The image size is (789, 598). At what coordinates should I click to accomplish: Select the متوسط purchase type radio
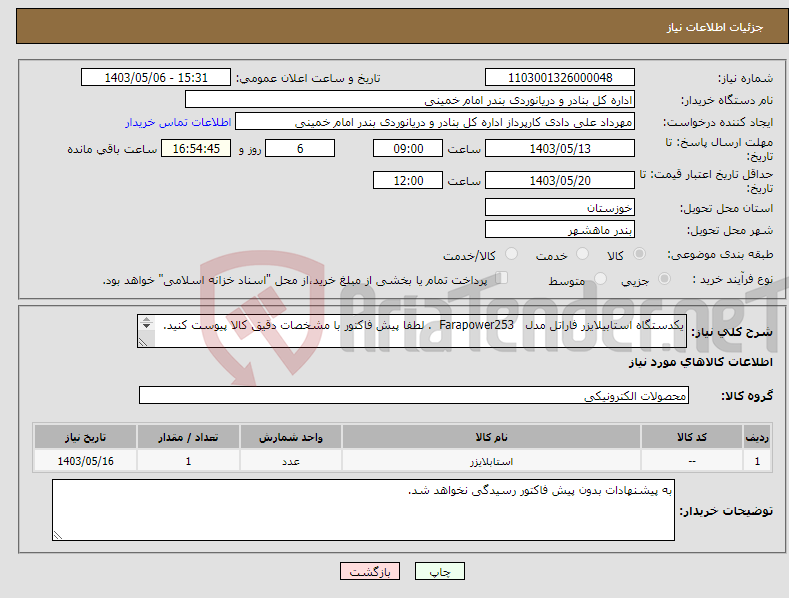[x=600, y=278]
